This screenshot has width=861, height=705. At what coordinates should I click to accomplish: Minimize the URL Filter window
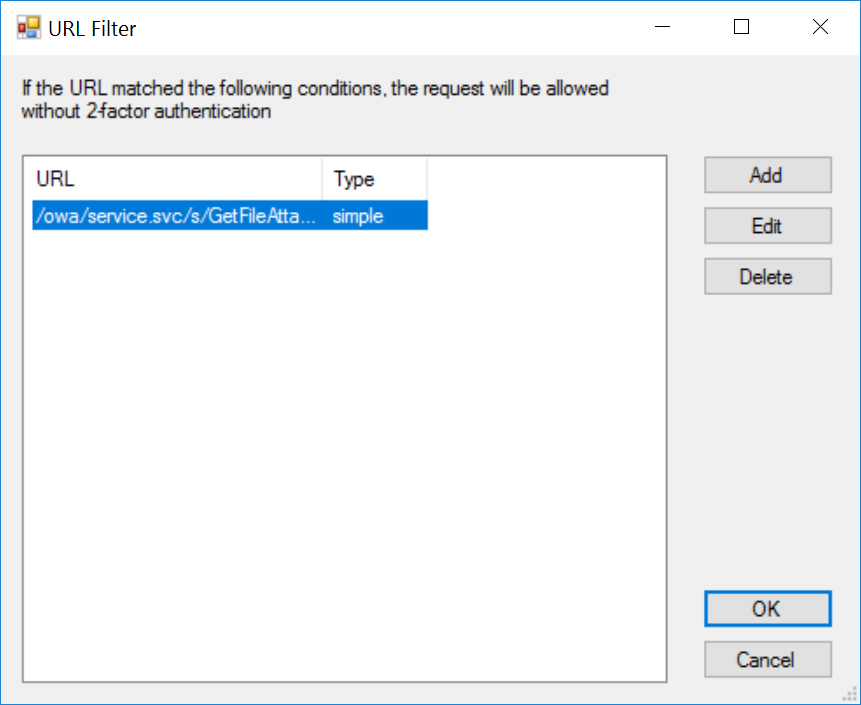[x=662, y=28]
